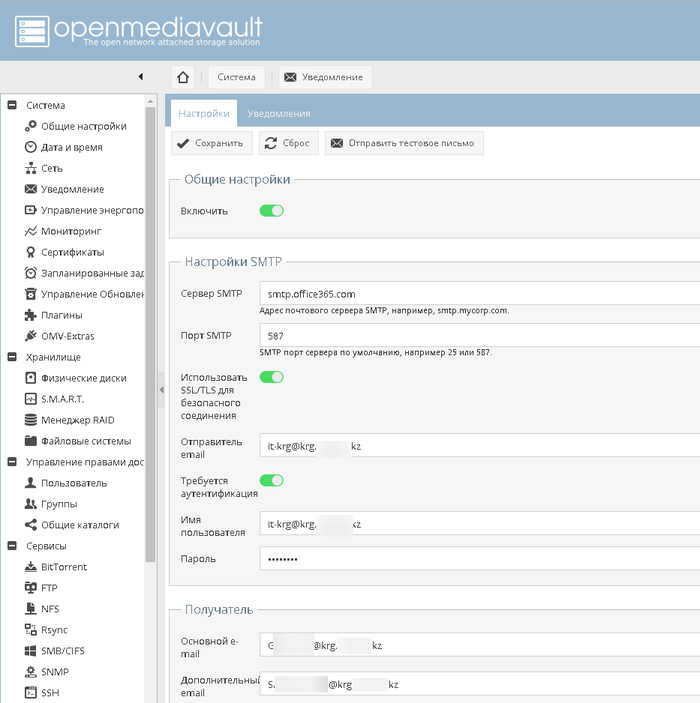Click the sidebar scroll up arrow

150,101
